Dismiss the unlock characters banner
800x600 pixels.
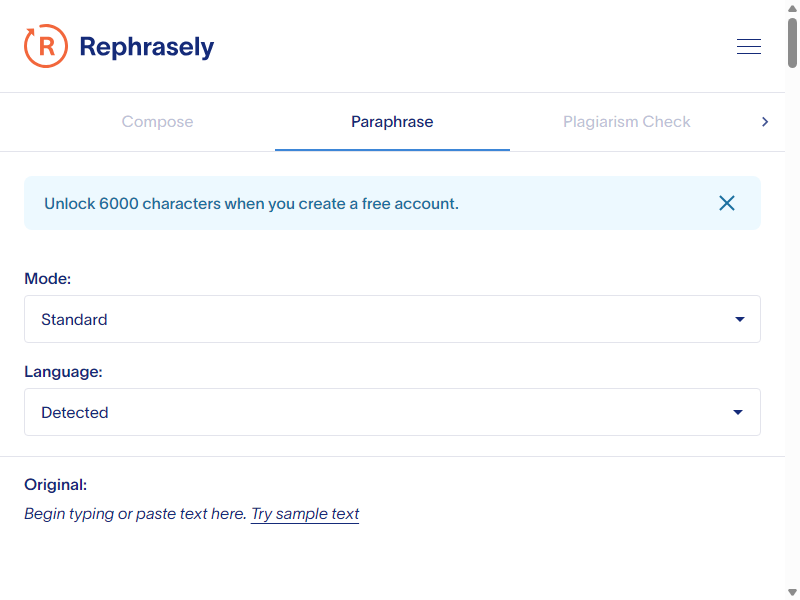727,203
